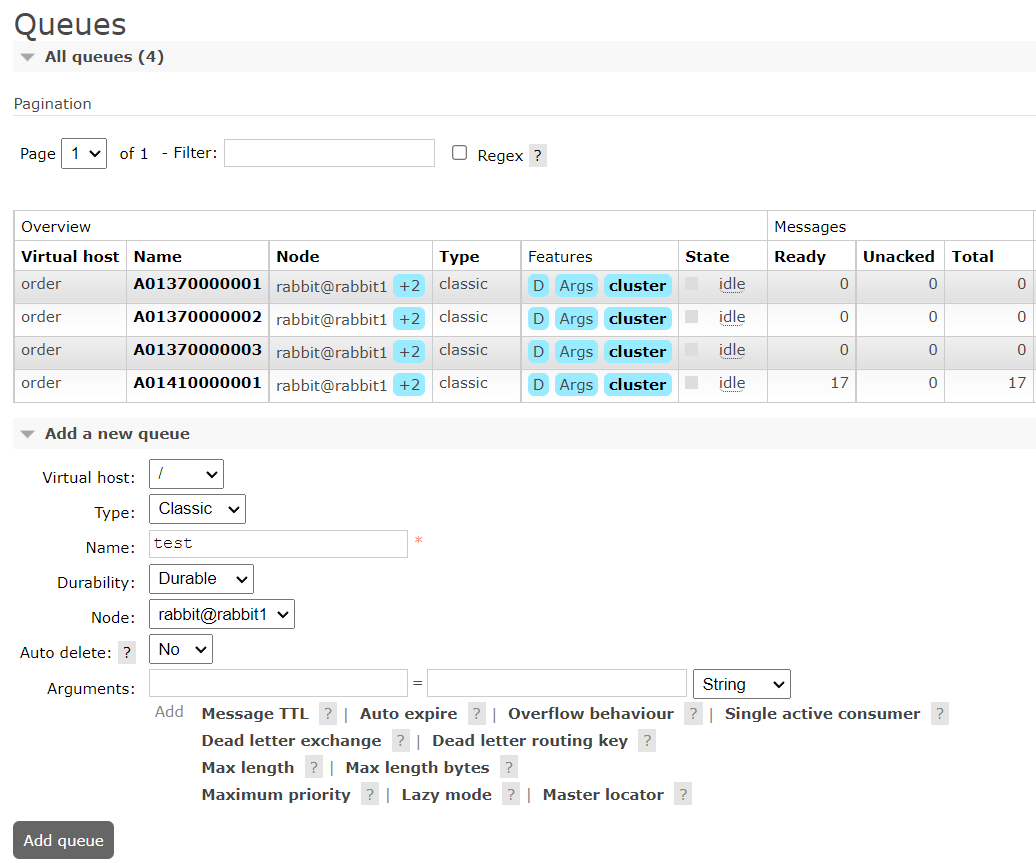Open the argument type String dropdown
This screenshot has height=863, width=1036.
pyautogui.click(x=741, y=685)
